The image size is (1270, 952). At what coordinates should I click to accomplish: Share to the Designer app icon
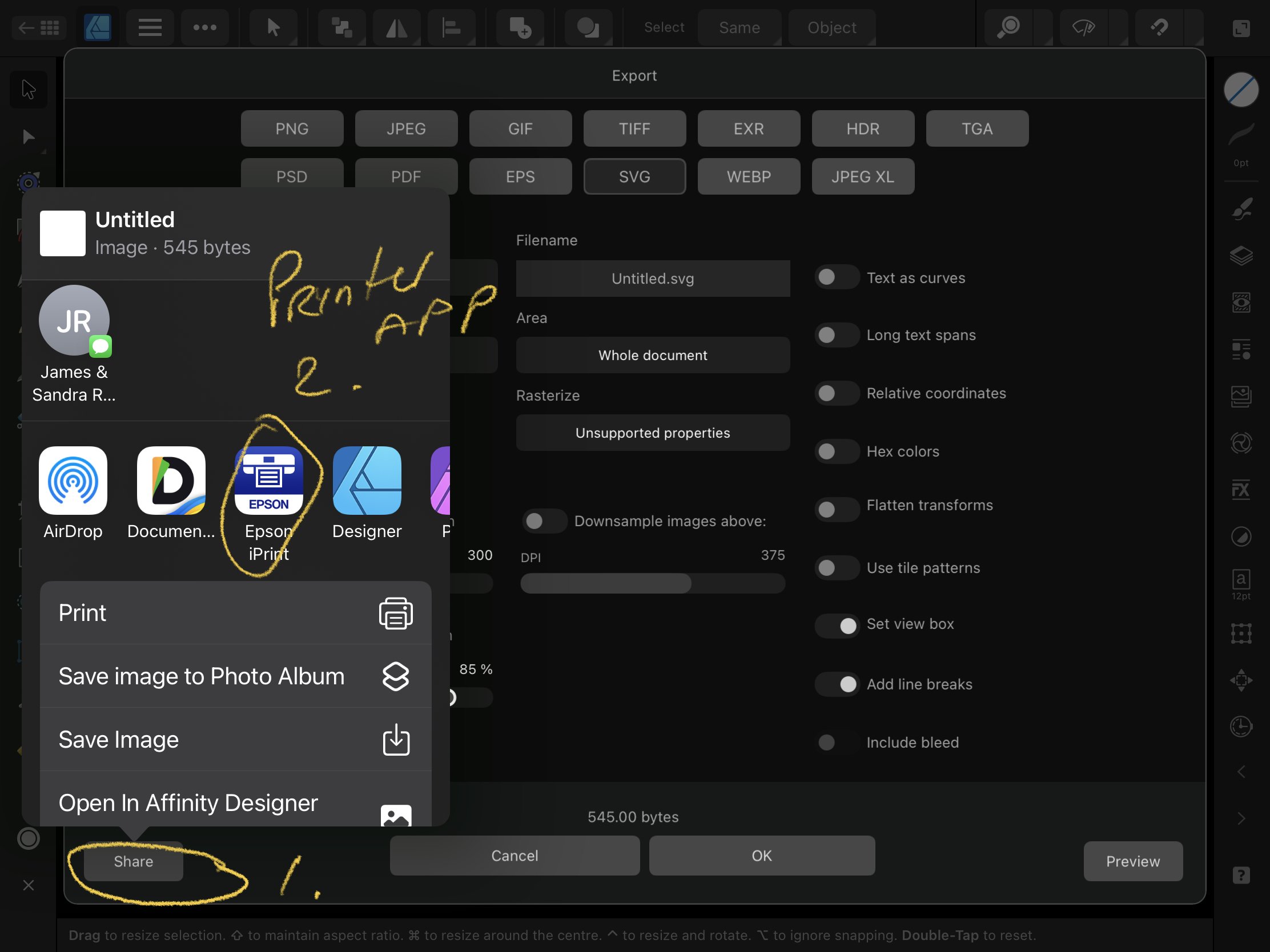pyautogui.click(x=366, y=481)
